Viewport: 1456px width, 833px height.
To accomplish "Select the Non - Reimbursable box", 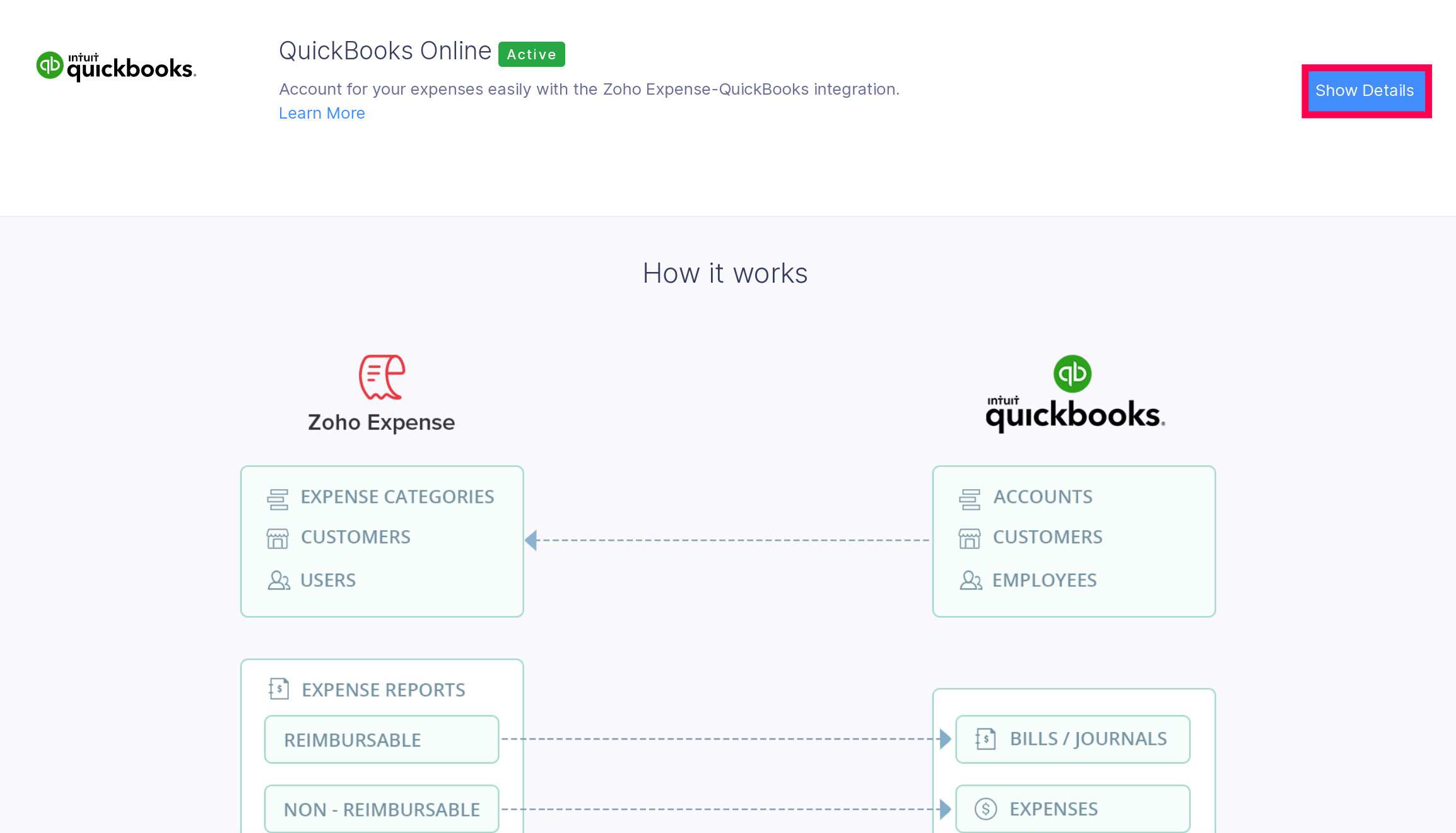I will tap(382, 809).
